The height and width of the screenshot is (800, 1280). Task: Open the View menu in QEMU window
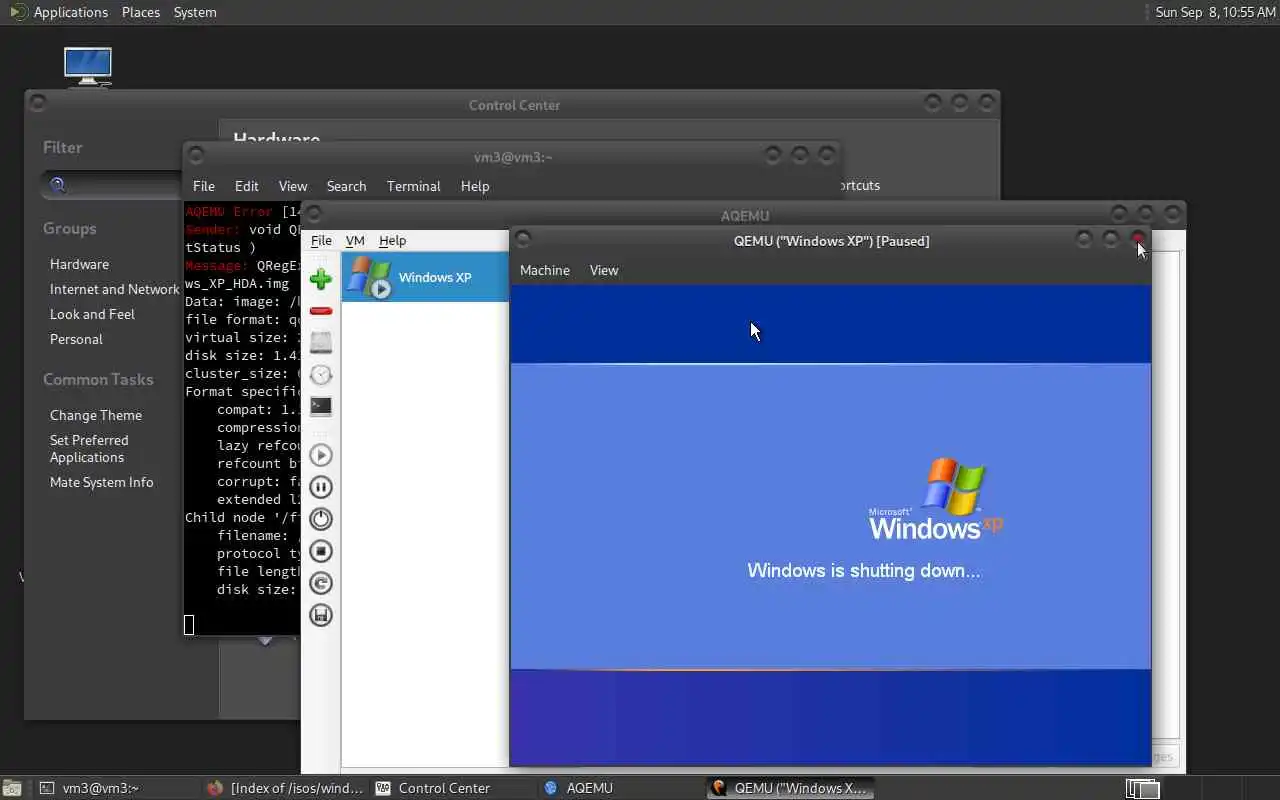[604, 270]
